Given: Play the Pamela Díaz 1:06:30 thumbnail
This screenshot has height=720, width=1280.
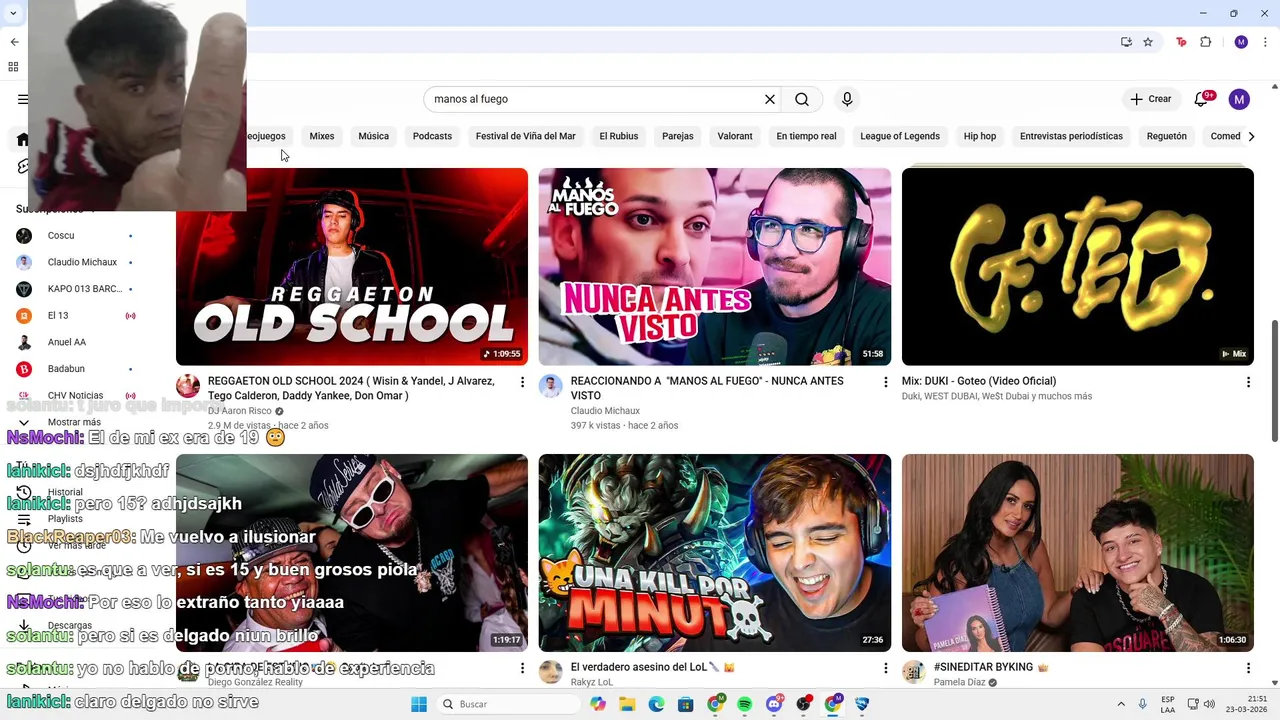Looking at the screenshot, I should (1078, 553).
